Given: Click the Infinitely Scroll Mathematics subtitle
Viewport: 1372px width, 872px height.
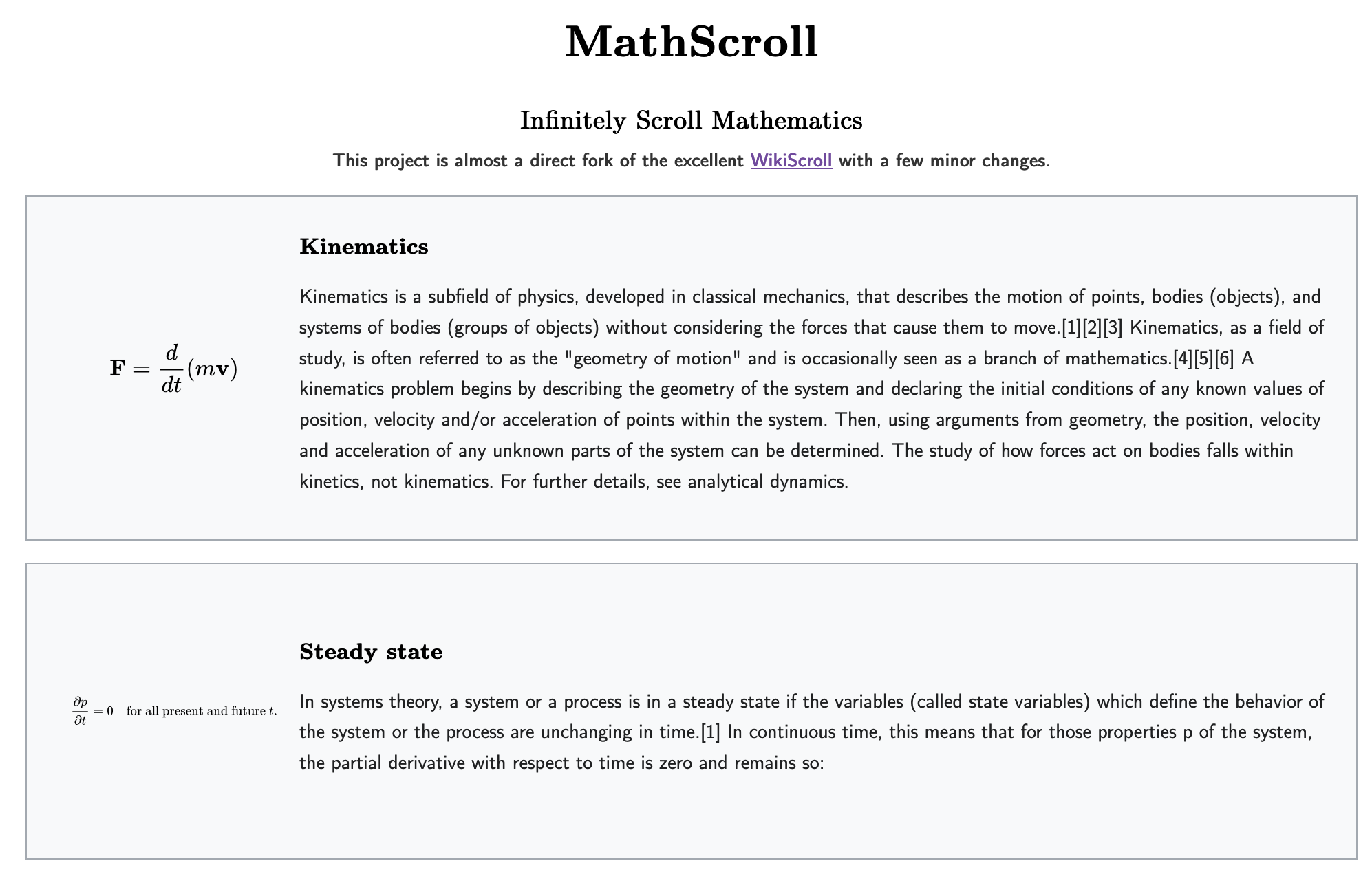Looking at the screenshot, I should click(x=691, y=120).
